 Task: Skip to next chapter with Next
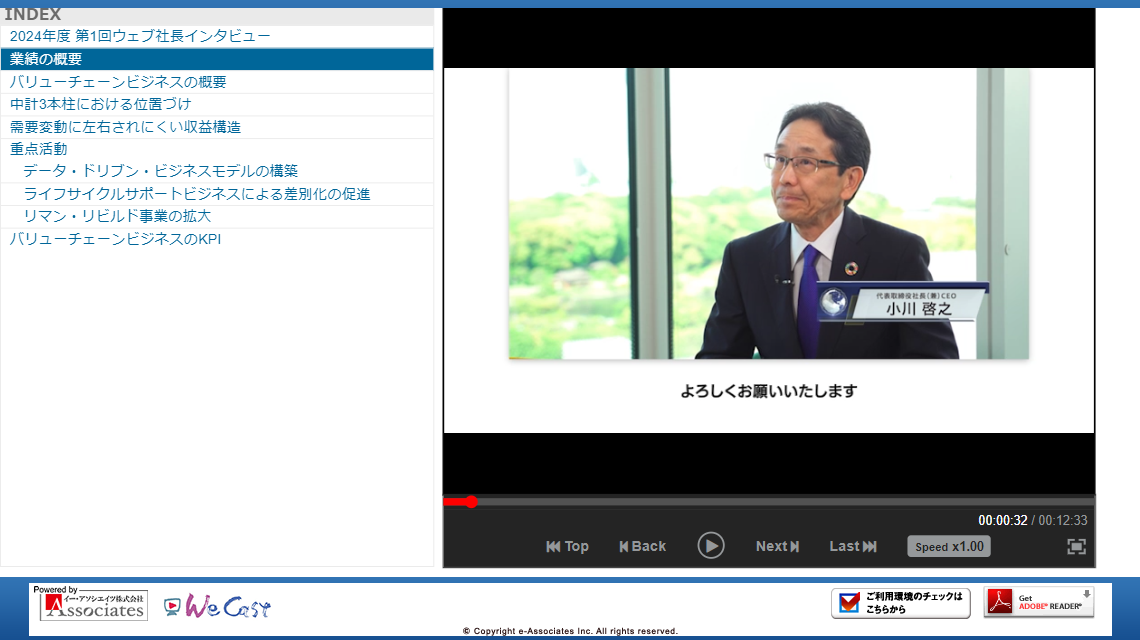pos(777,546)
